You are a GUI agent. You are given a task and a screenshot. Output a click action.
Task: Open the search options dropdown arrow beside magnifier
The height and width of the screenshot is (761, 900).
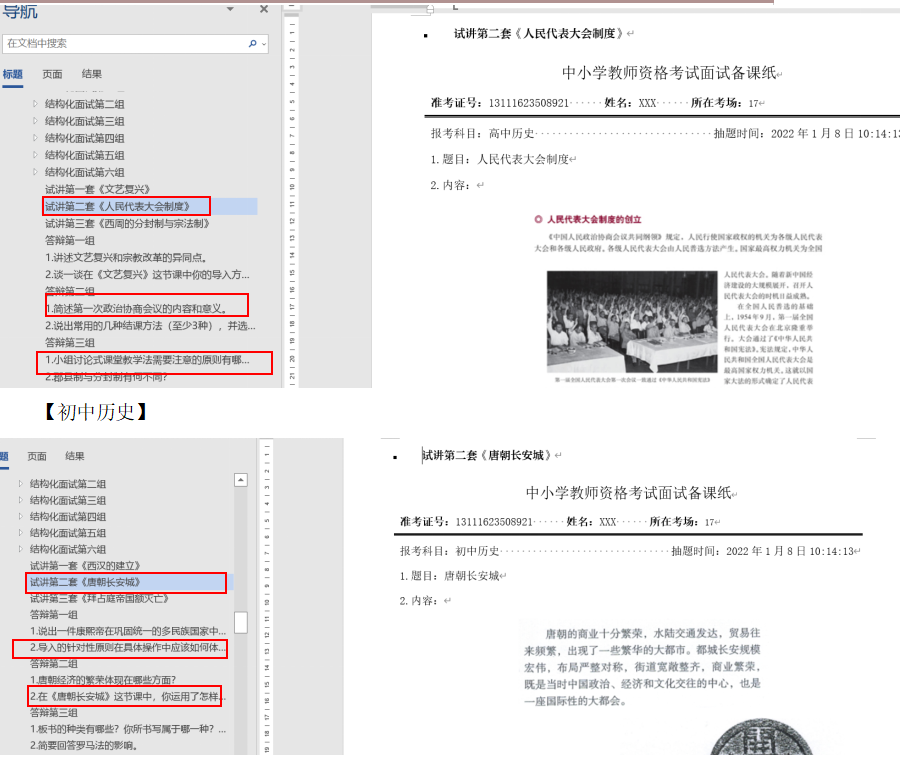[264, 45]
